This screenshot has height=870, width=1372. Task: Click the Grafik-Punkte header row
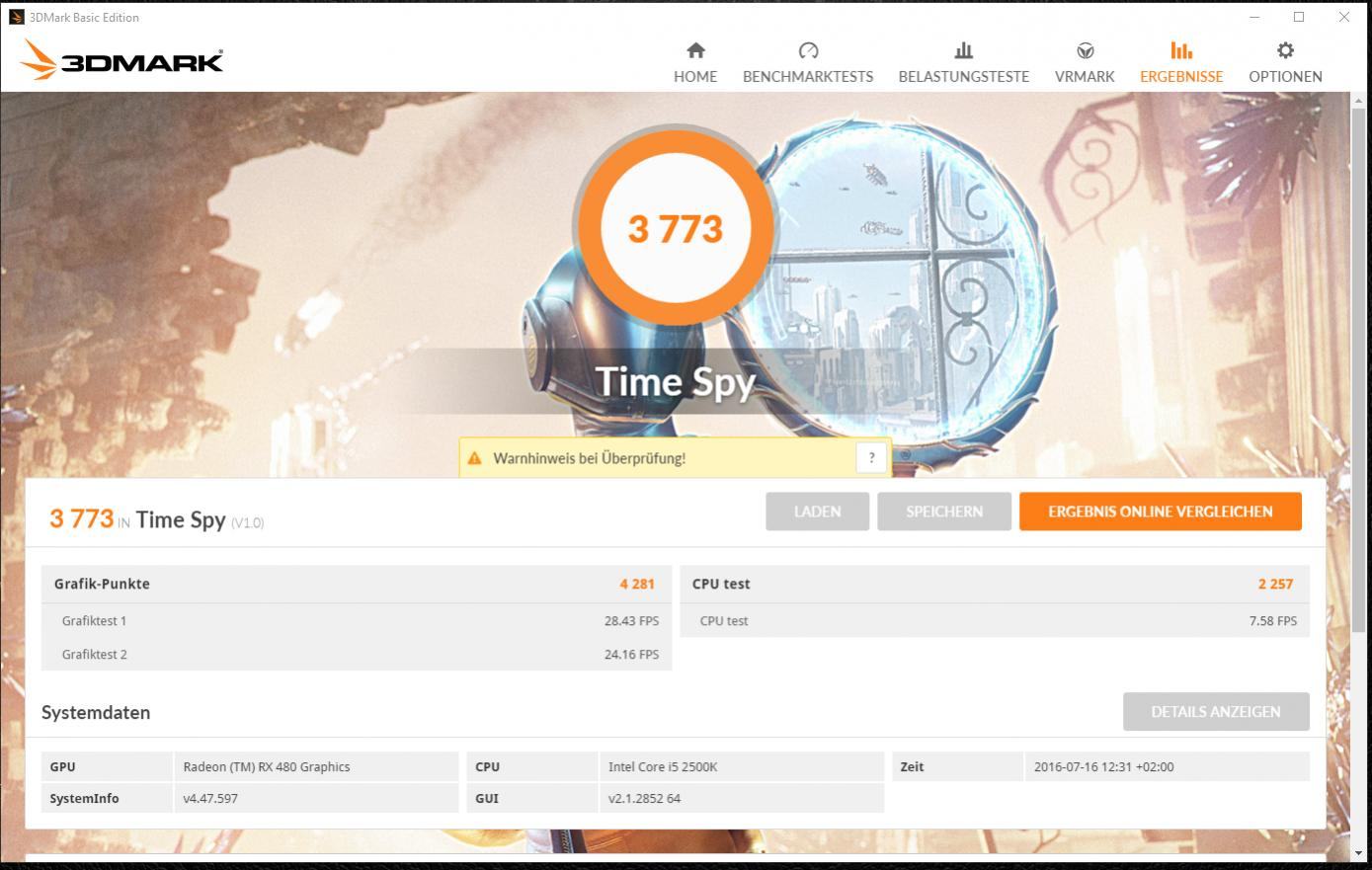(357, 584)
